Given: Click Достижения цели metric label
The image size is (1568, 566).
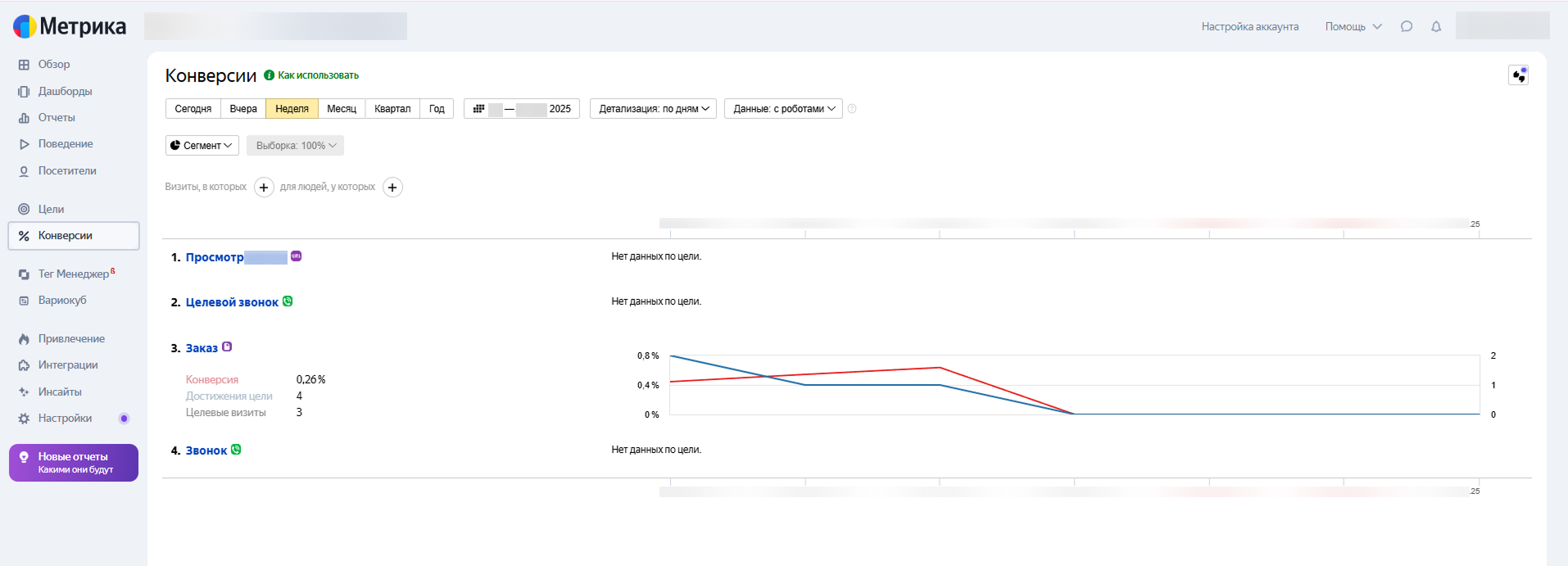Looking at the screenshot, I should pyautogui.click(x=229, y=396).
